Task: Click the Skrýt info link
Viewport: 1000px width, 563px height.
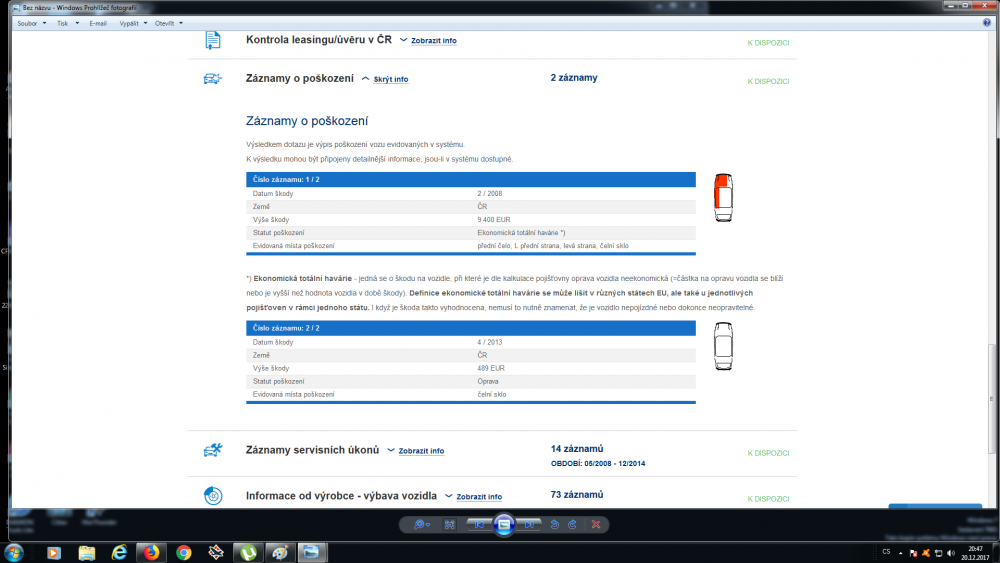Action: coord(390,80)
